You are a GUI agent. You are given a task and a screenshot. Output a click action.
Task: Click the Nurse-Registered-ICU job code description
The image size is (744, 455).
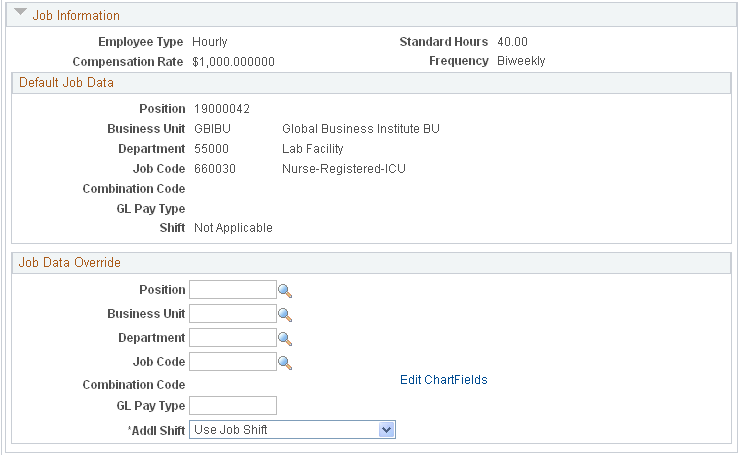344,169
